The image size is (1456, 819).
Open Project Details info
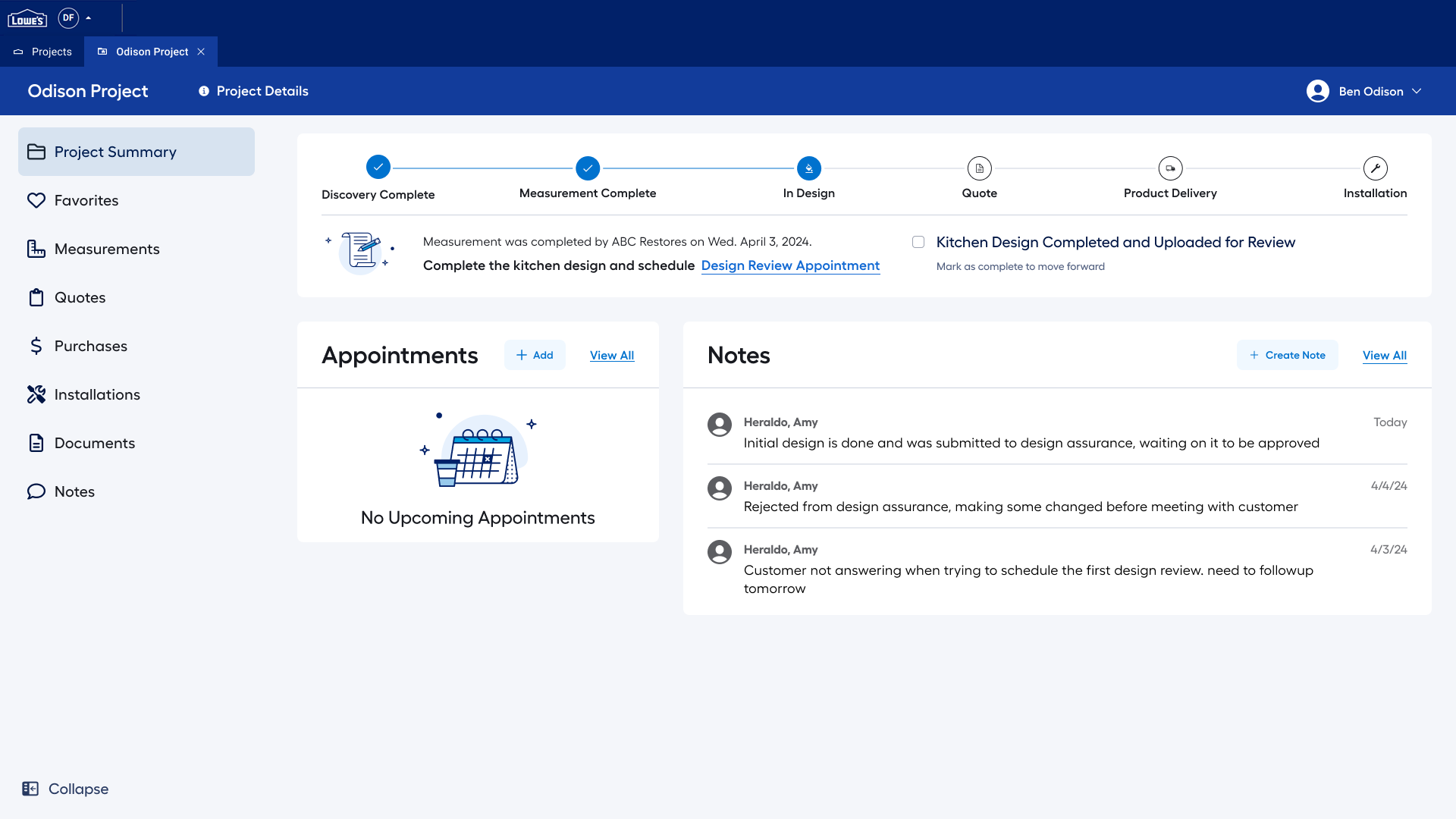253,91
